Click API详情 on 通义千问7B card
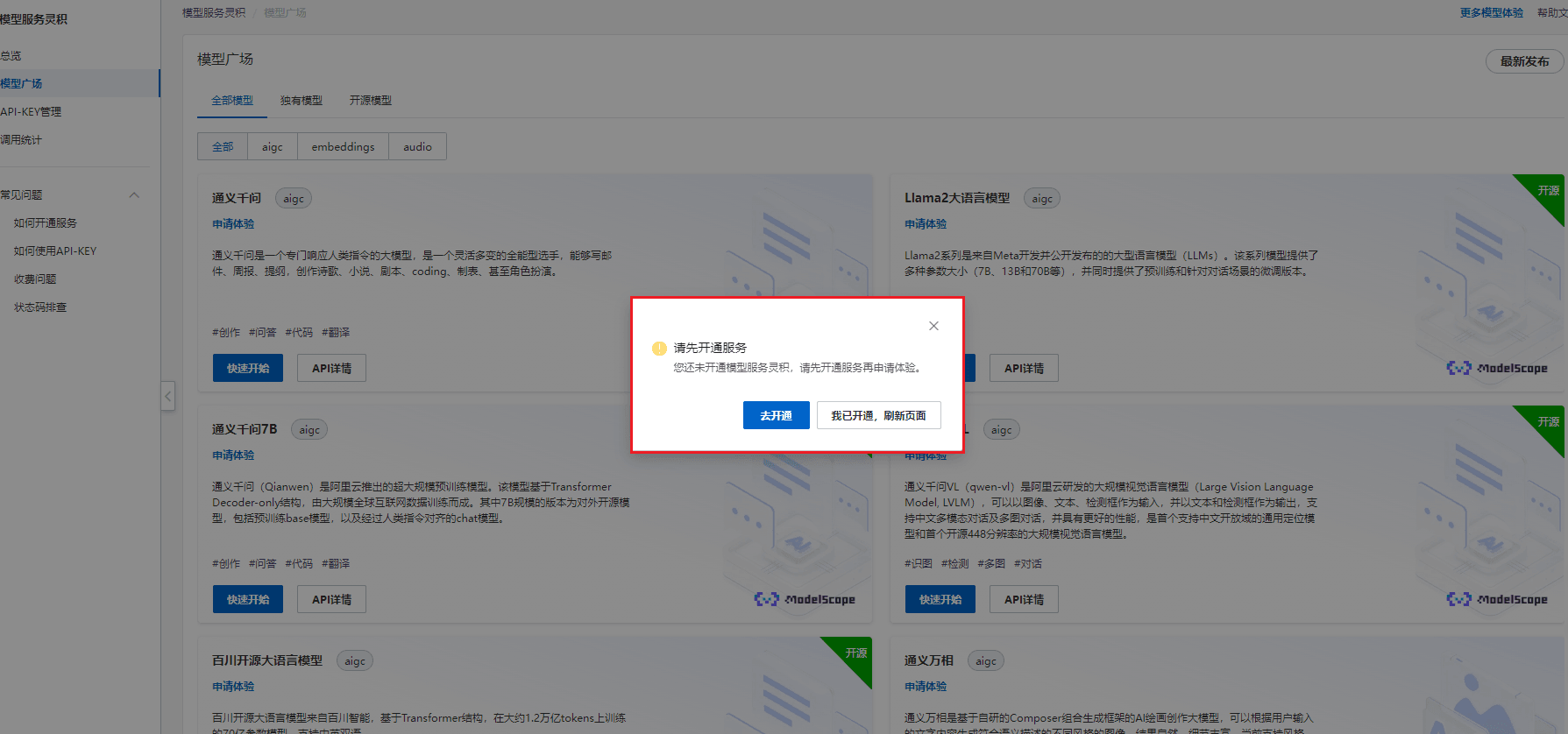Image resolution: width=1568 pixels, height=734 pixels. (x=331, y=599)
